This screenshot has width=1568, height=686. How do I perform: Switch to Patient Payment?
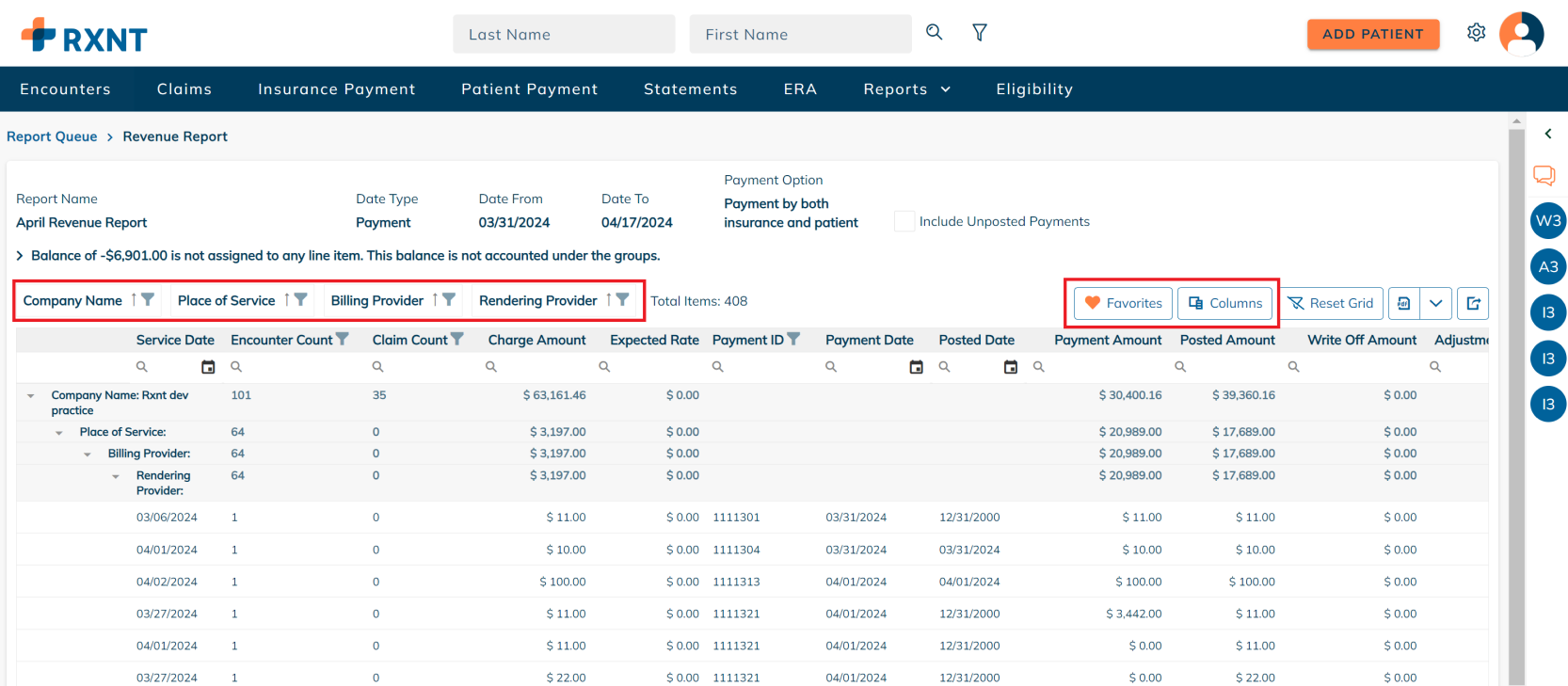point(530,89)
